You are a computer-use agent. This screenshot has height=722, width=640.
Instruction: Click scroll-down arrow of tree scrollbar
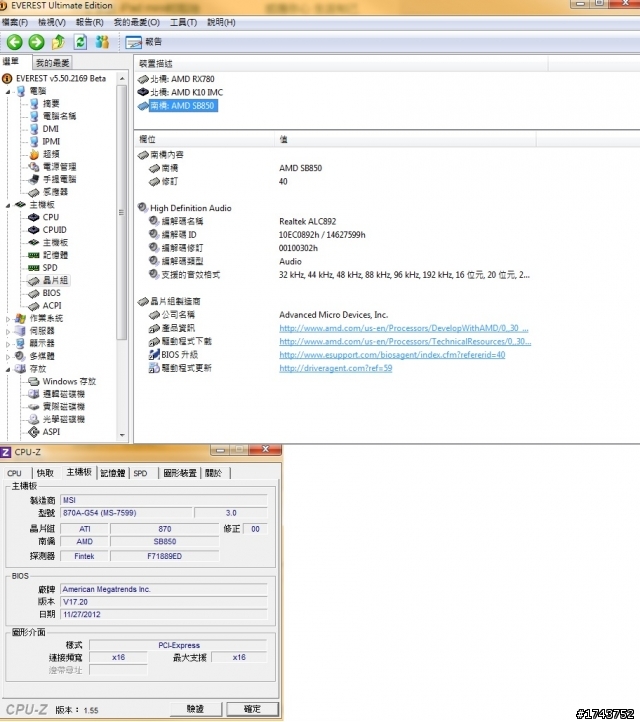pos(122,435)
